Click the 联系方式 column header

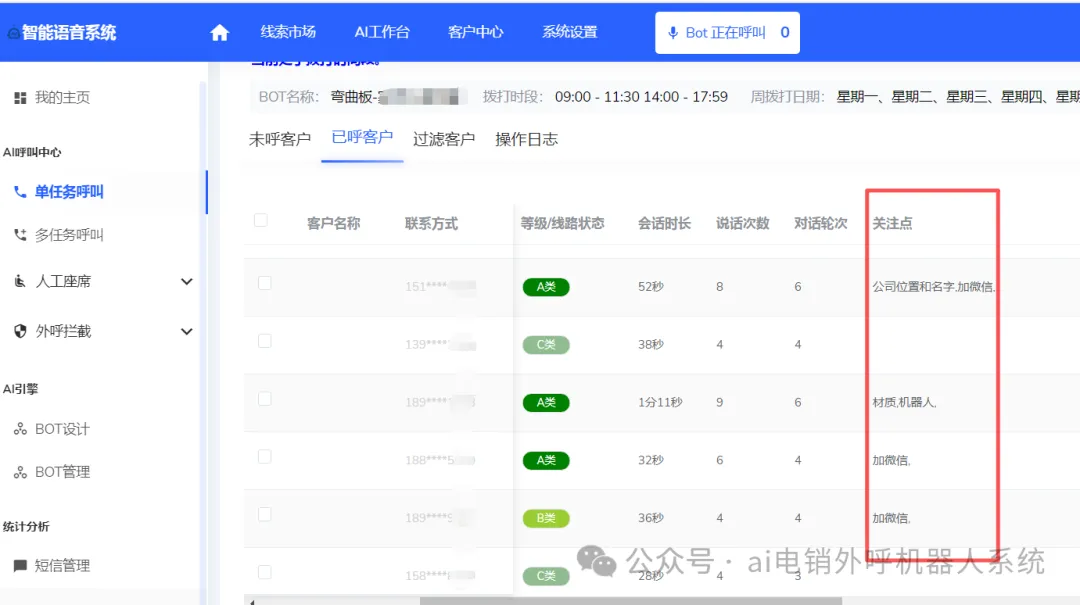(x=431, y=223)
